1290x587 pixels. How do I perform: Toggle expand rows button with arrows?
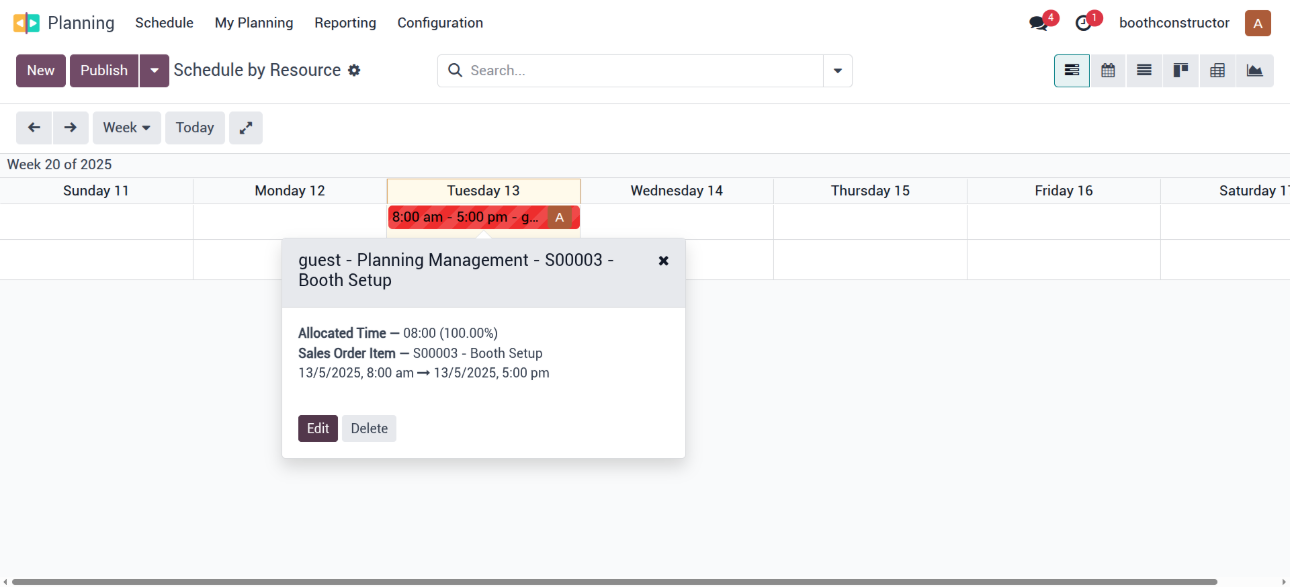[x=246, y=128]
